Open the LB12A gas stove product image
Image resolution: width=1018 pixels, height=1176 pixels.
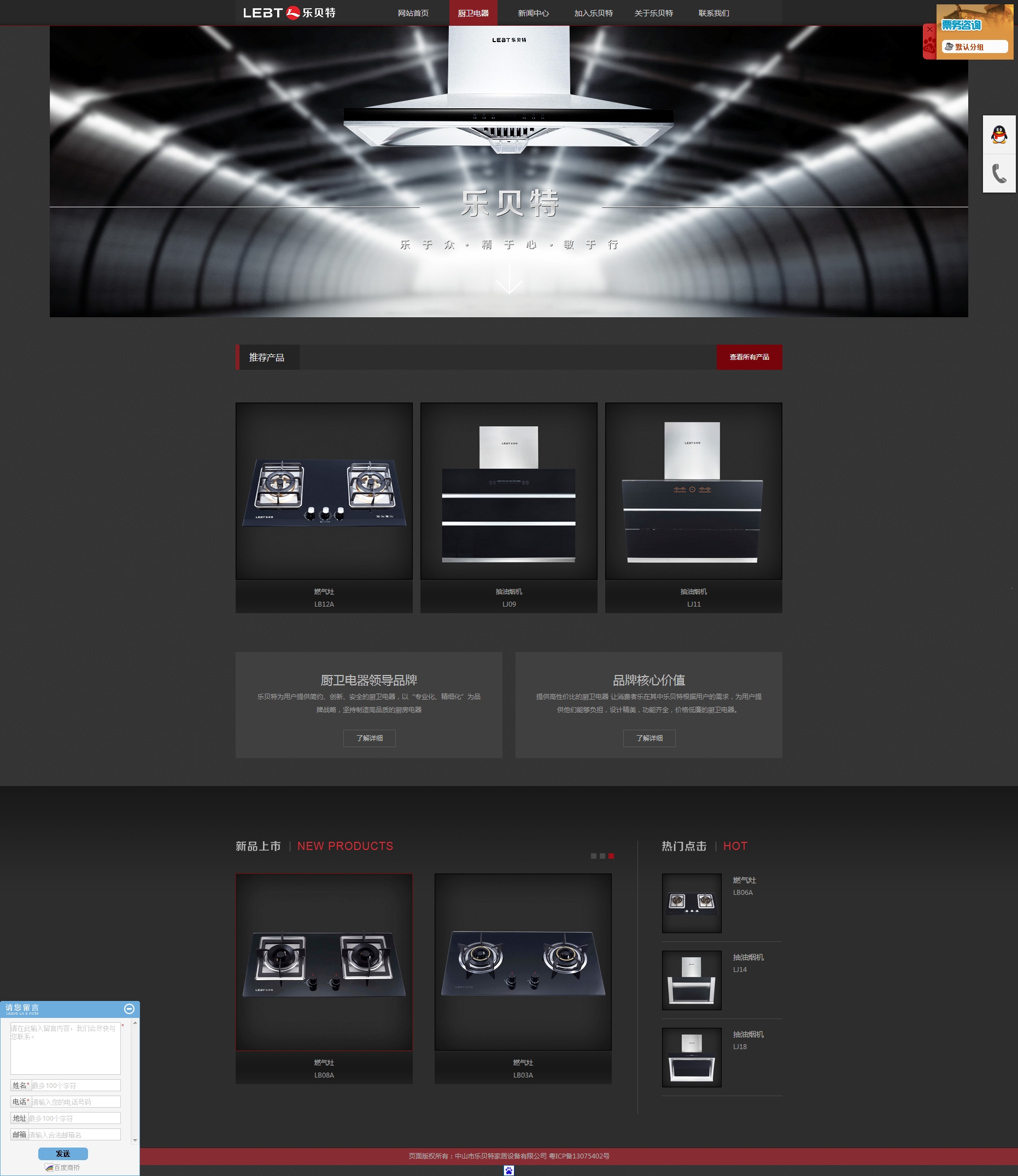pyautogui.click(x=324, y=491)
